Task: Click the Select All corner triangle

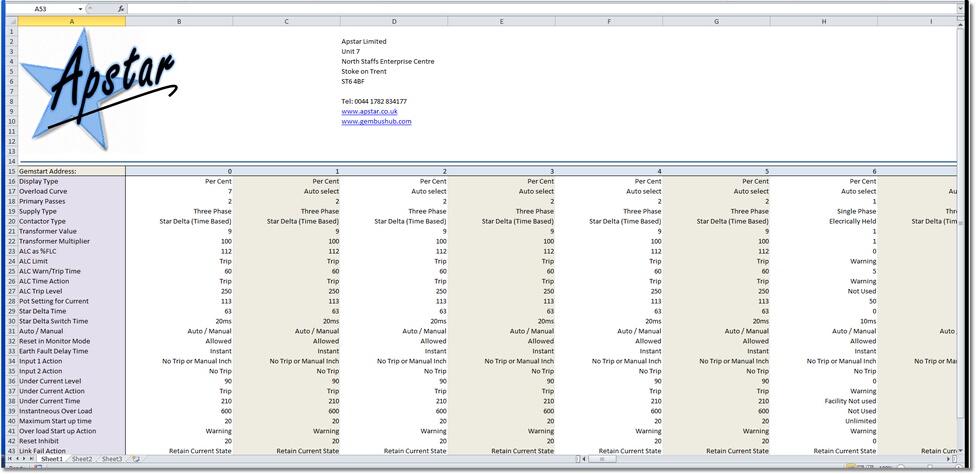Action: point(10,21)
